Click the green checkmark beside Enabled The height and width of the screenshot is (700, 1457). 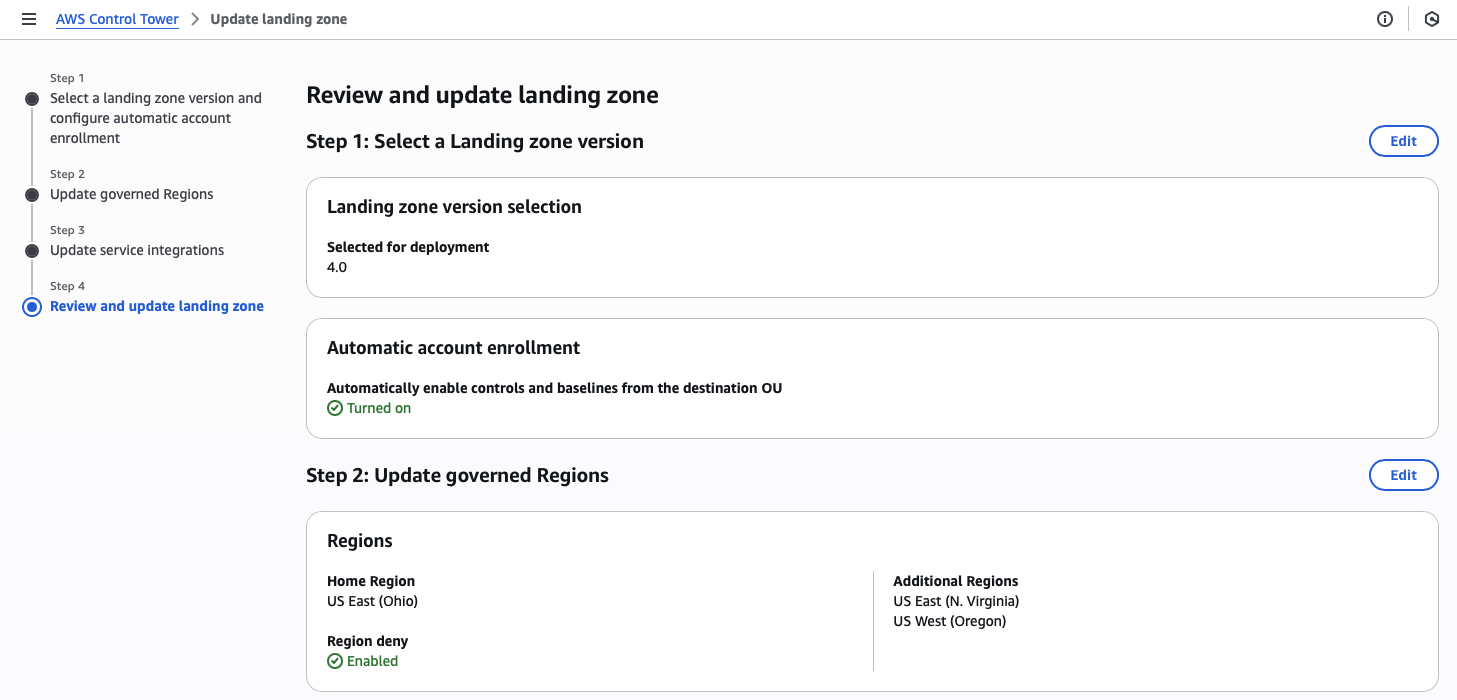click(x=335, y=661)
